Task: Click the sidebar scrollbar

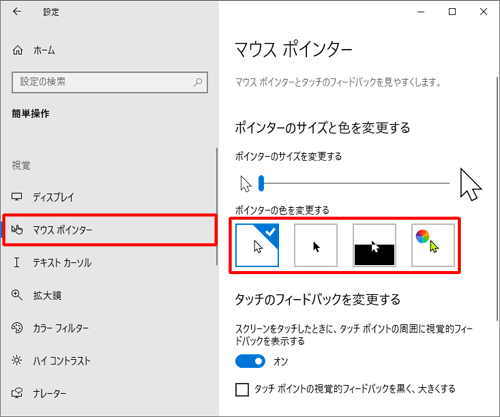Action: (x=217, y=207)
